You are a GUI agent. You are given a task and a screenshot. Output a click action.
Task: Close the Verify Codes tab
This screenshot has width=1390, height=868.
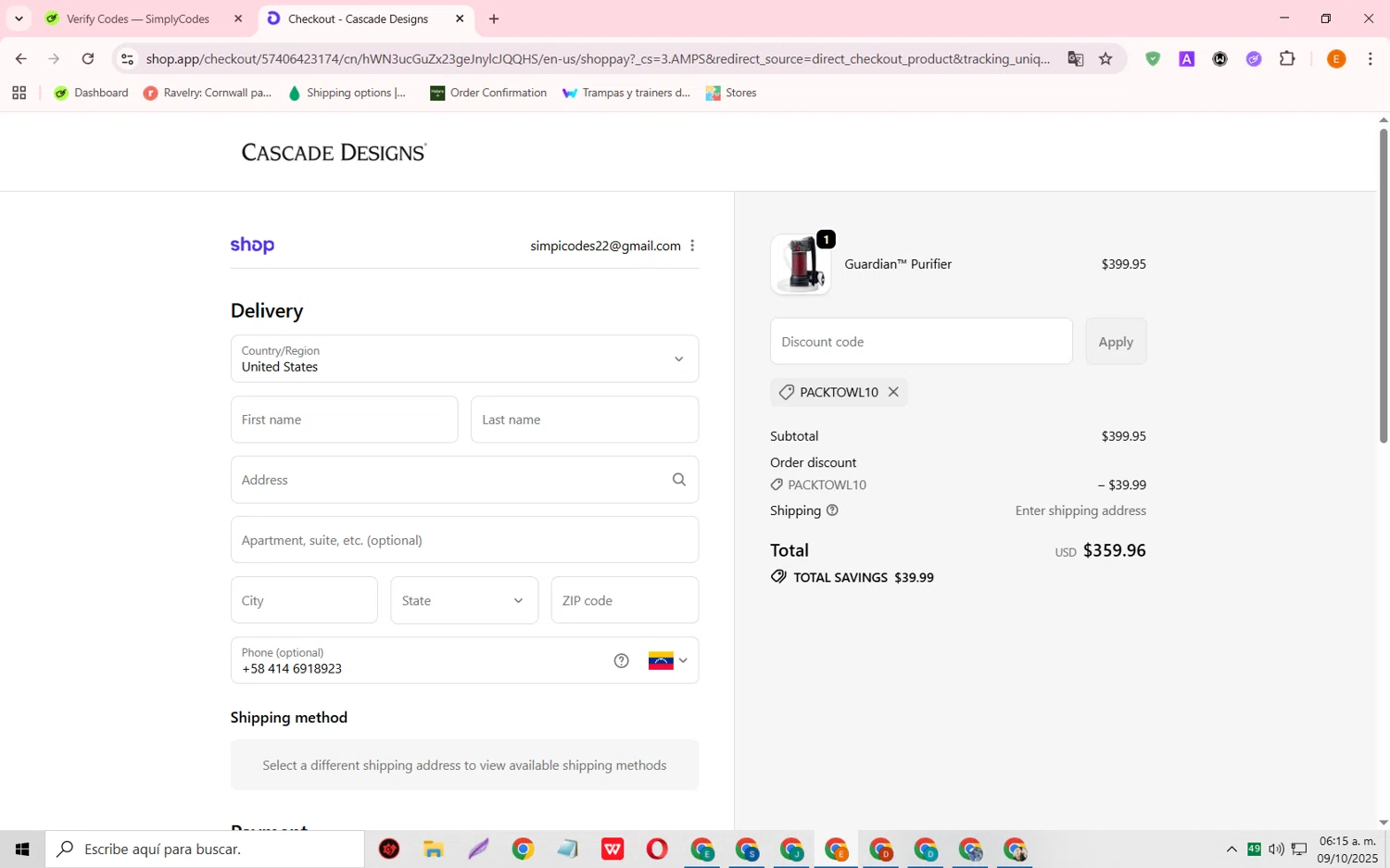point(238,19)
